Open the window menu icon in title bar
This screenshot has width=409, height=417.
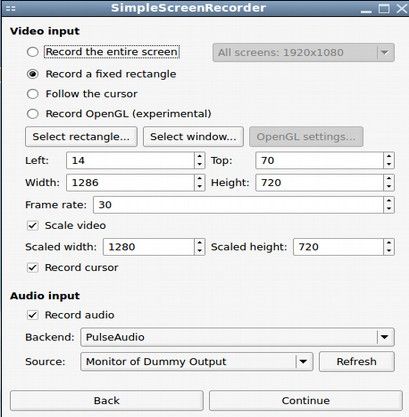click(11, 8)
